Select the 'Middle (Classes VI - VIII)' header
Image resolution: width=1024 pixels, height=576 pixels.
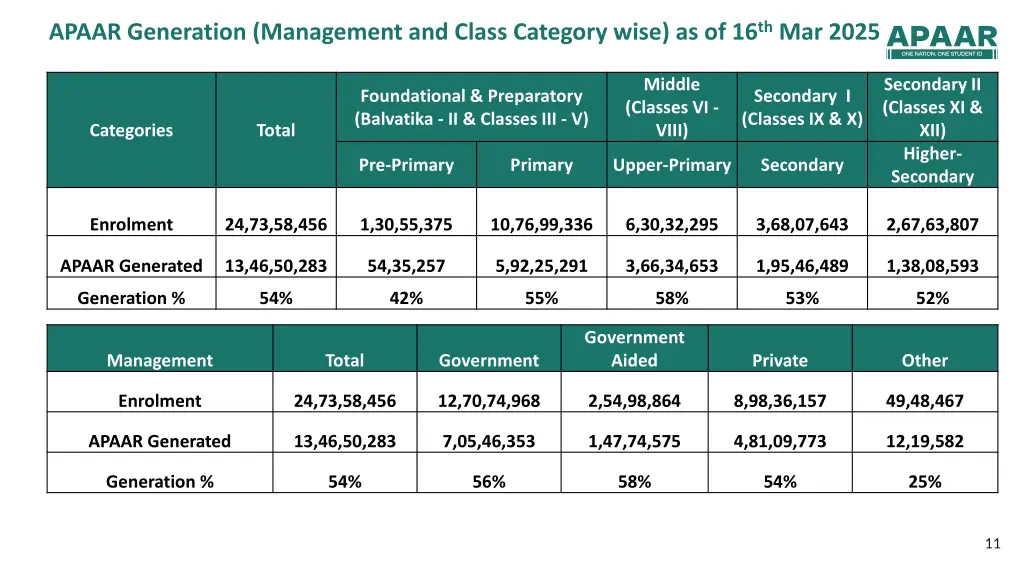click(x=672, y=107)
